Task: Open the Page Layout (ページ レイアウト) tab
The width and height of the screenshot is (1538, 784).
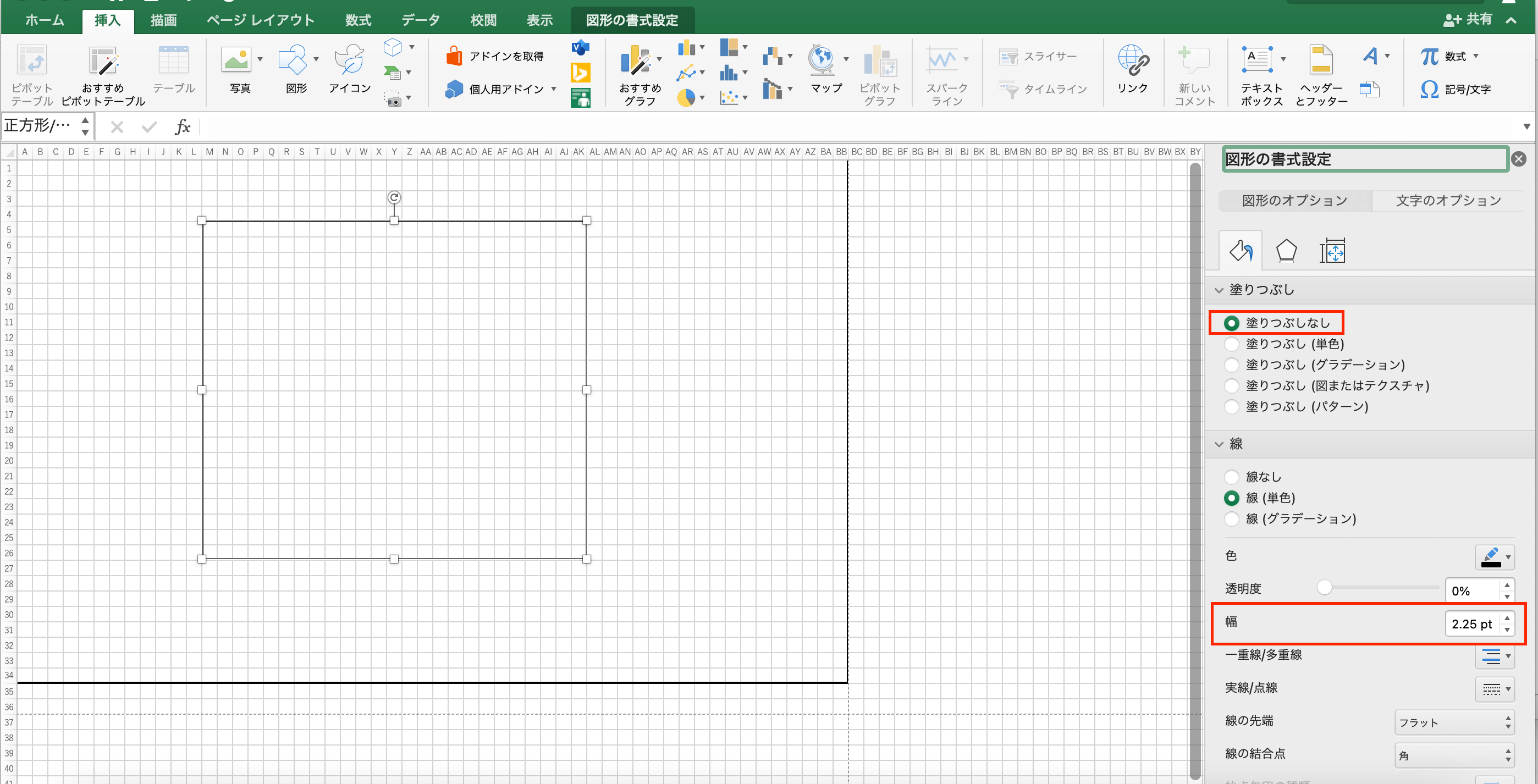Action: (260, 20)
